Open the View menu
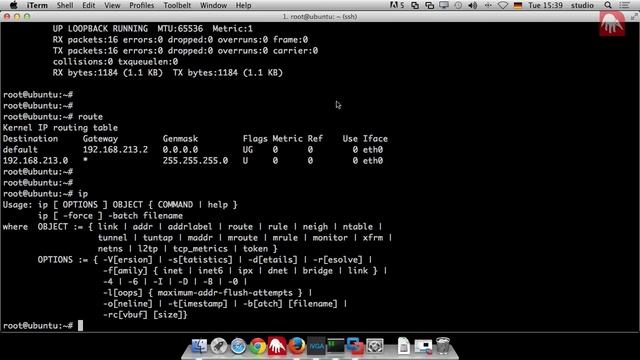 click(x=112, y=5)
